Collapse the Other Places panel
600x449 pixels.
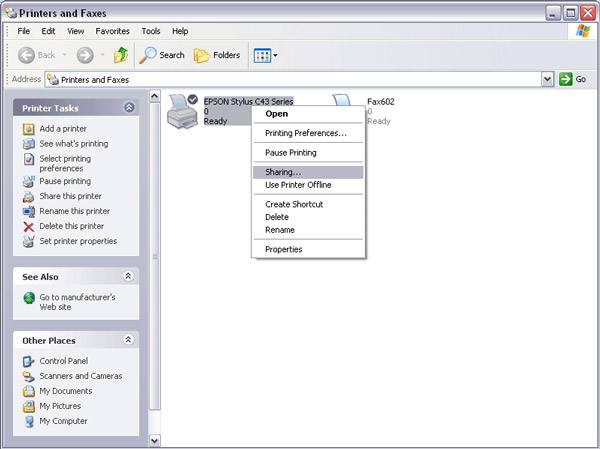(129, 340)
